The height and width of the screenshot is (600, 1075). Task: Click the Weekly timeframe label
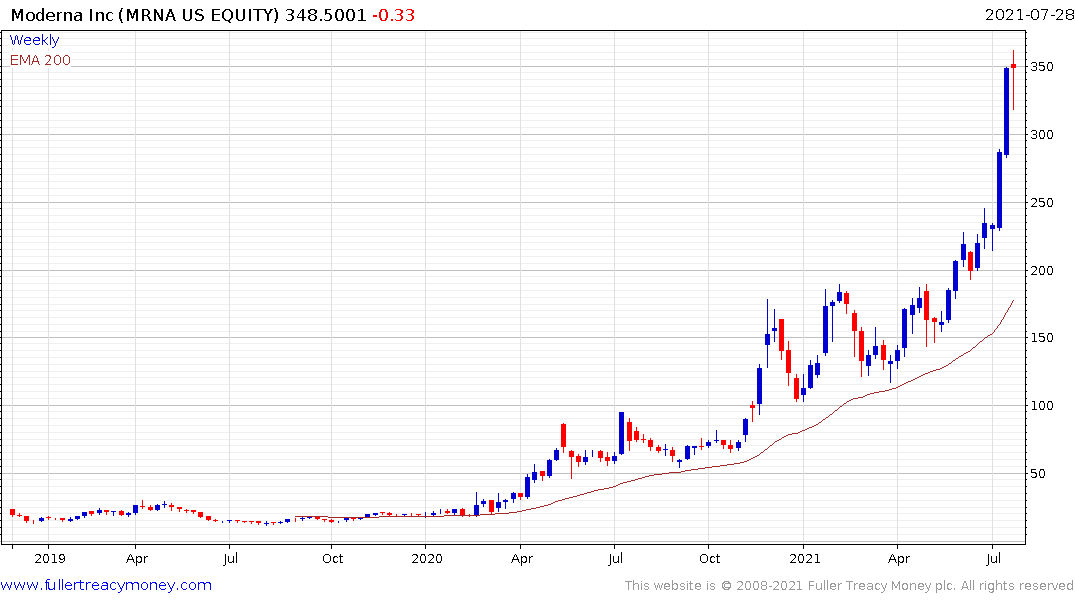point(34,40)
